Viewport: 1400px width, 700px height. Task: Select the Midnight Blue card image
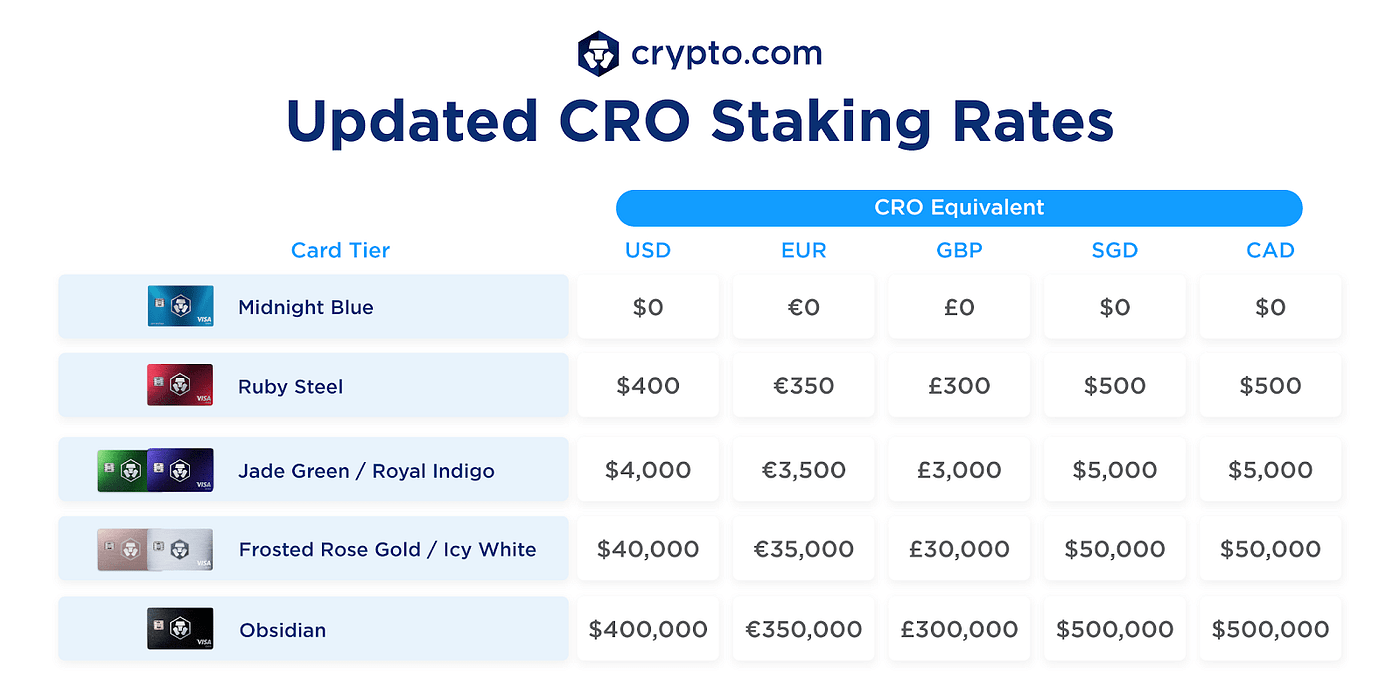pos(180,306)
